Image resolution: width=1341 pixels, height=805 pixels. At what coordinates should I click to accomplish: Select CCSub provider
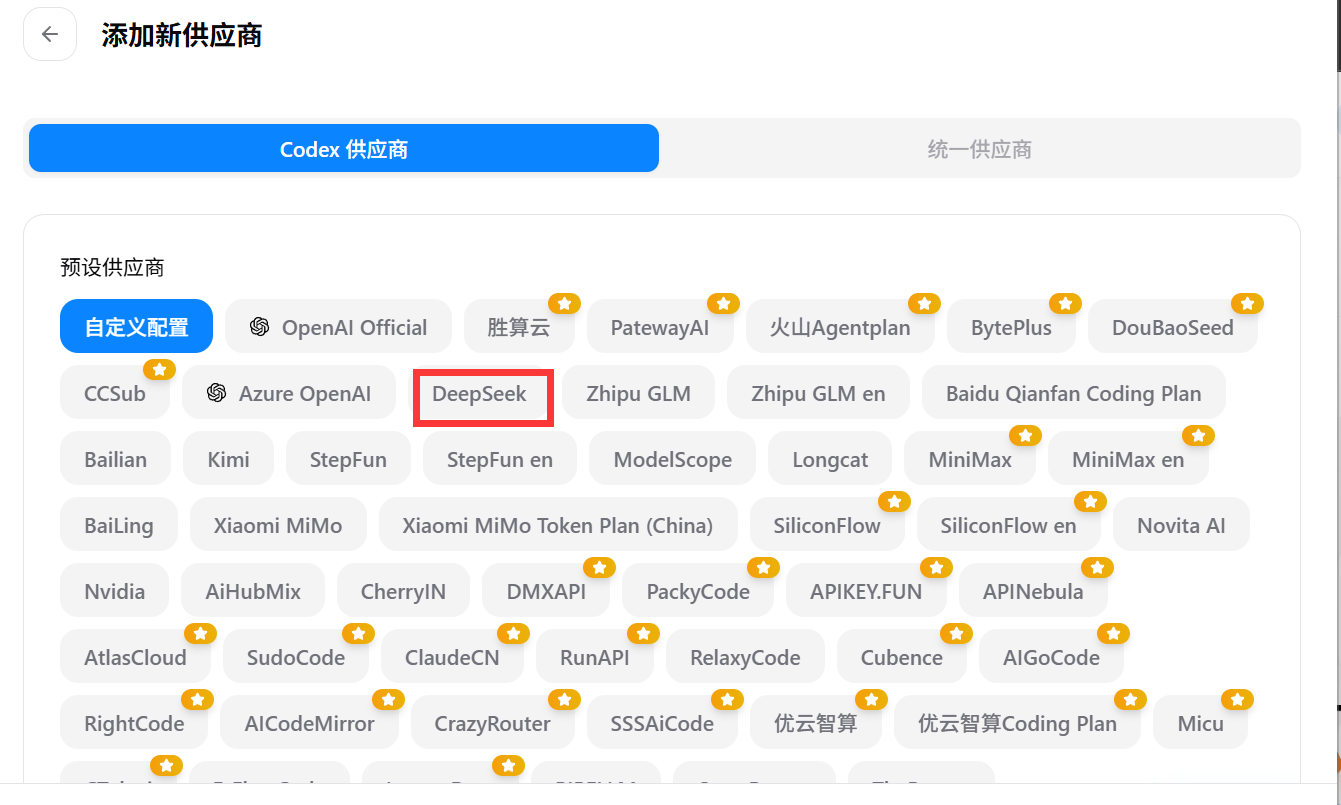click(115, 392)
